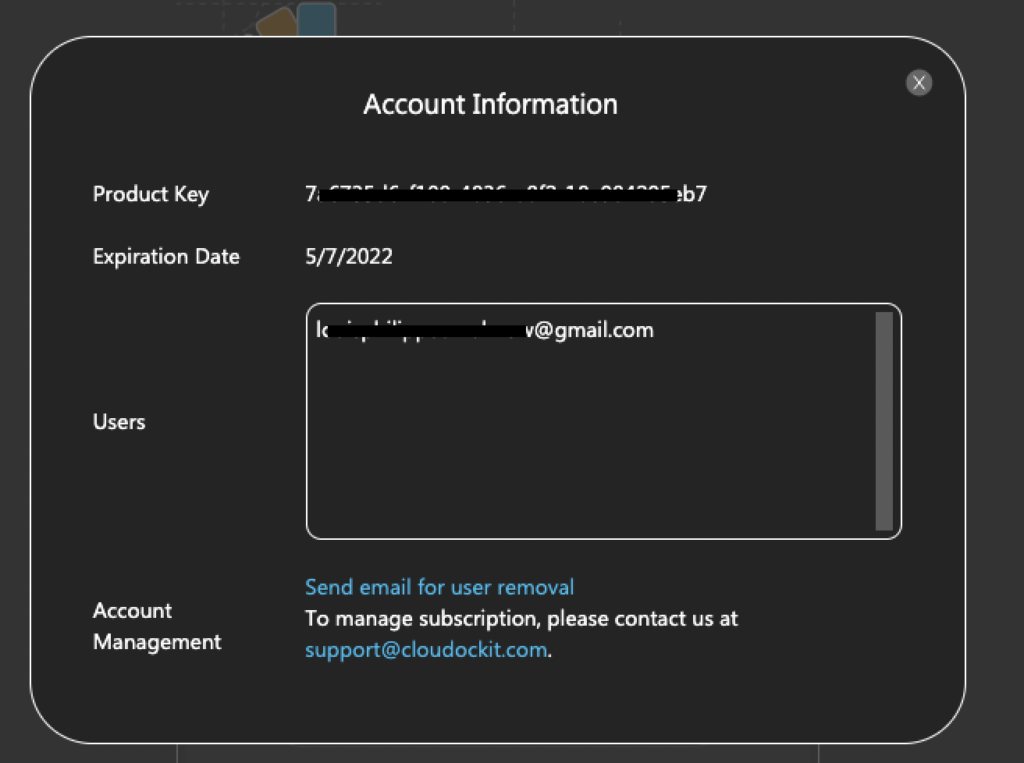The image size is (1024, 763).
Task: Close the Account Information dialog
Action: 919,83
